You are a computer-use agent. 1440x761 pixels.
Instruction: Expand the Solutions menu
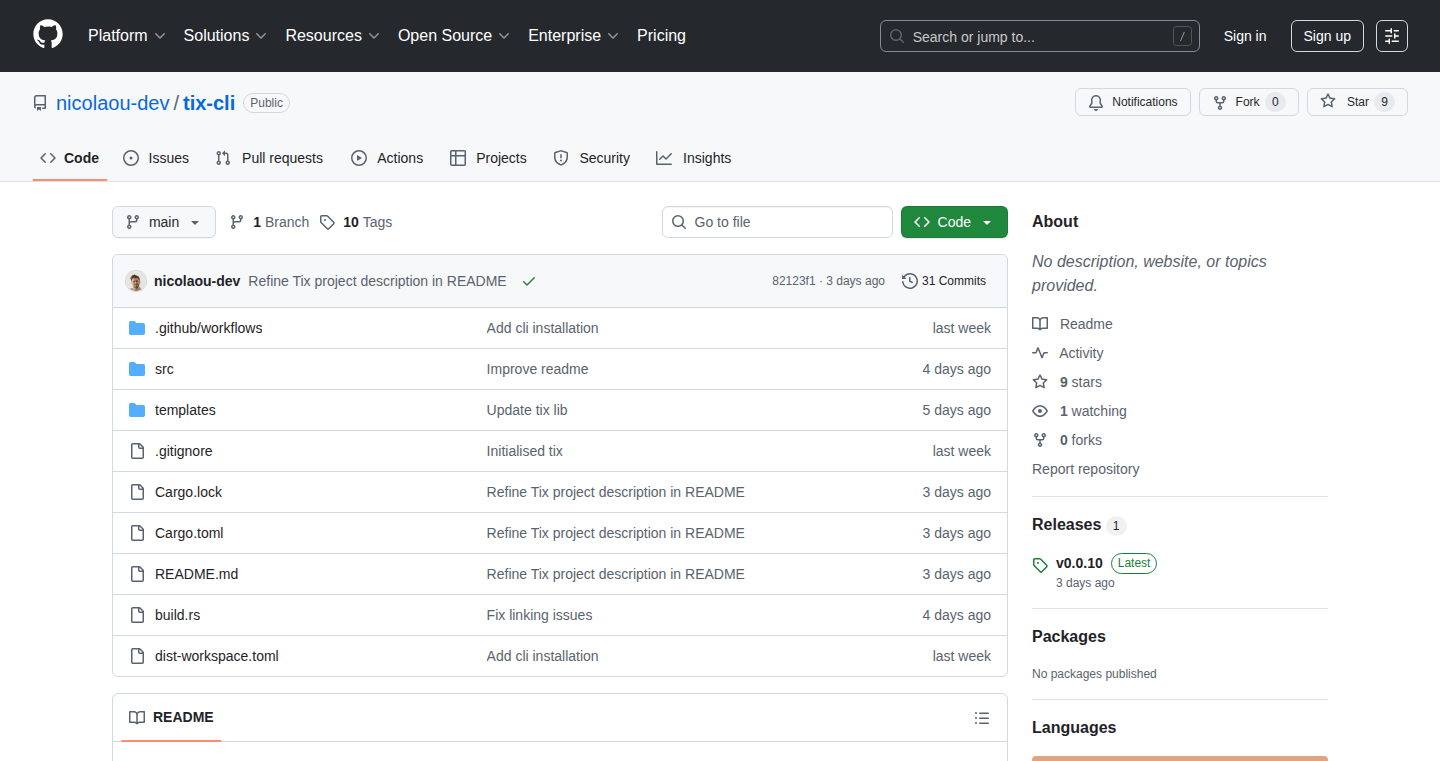(x=225, y=35)
